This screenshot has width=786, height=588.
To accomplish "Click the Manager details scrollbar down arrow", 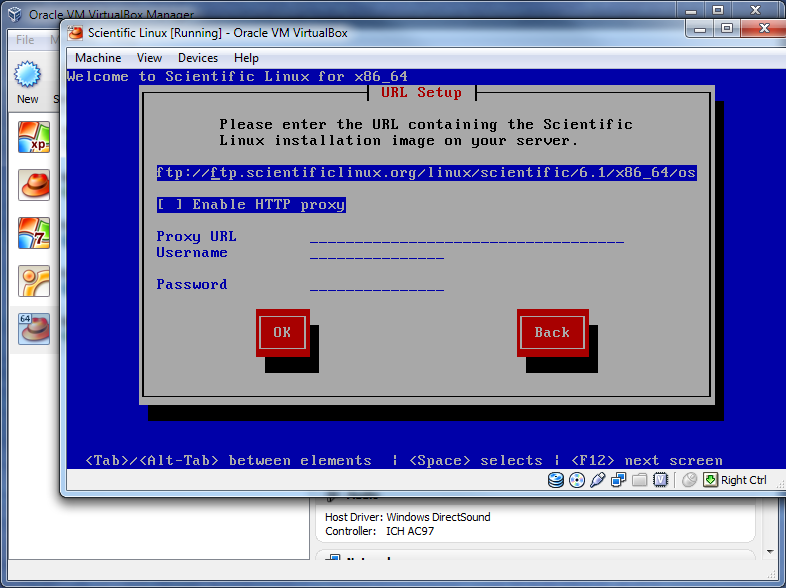I will tap(770, 552).
